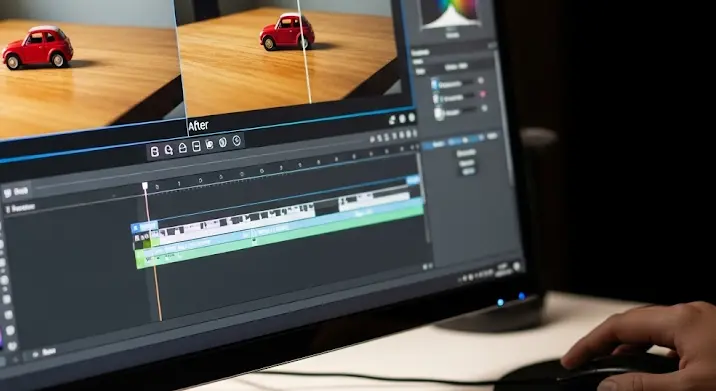Image resolution: width=716 pixels, height=391 pixels.
Task: Click the before/after split divider line in the preview
Action: tap(304, 51)
